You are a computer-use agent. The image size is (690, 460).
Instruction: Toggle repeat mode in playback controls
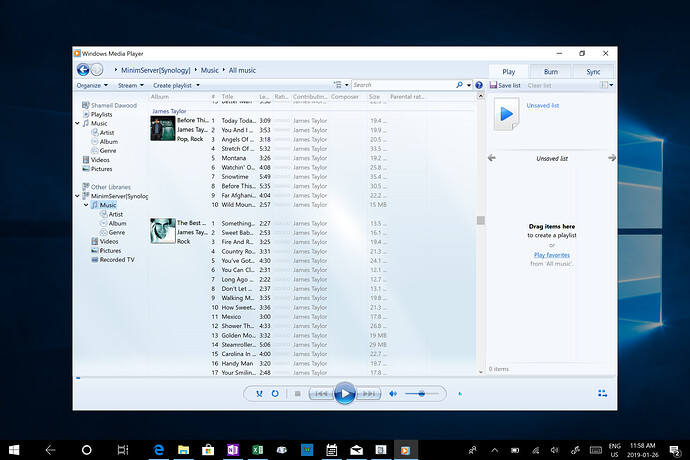tap(275, 394)
